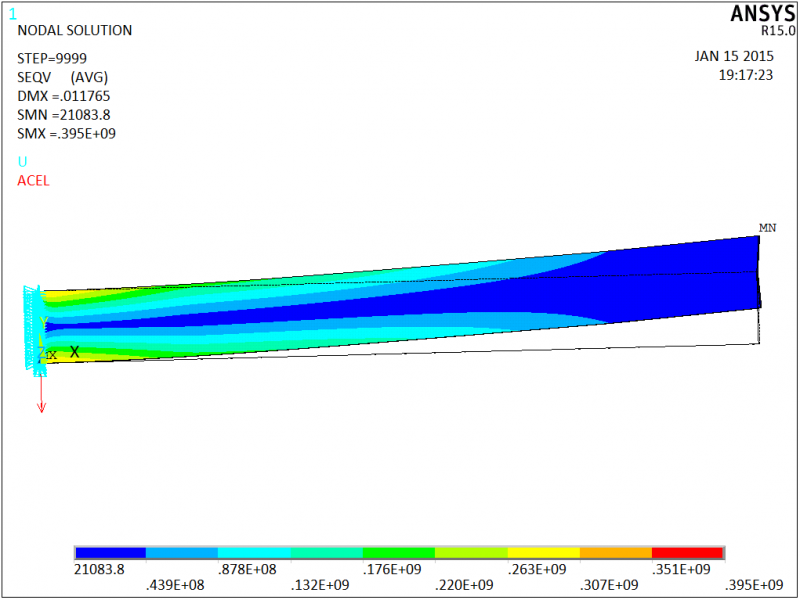Click the 21083.8 legend scale value
This screenshot has width=800, height=600.
pos(99,569)
